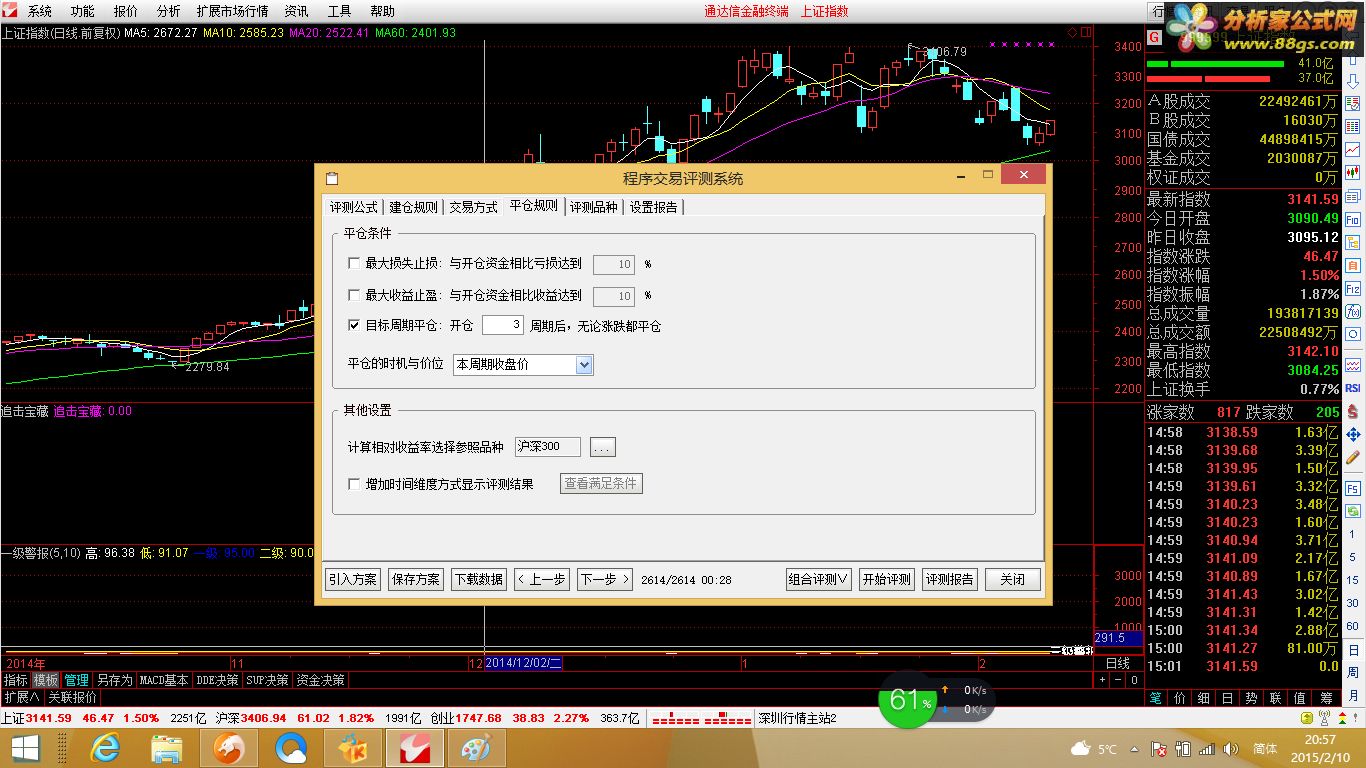1366x768 pixels.
Task: Expand 组合评测 dropdown button
Action: click(819, 579)
